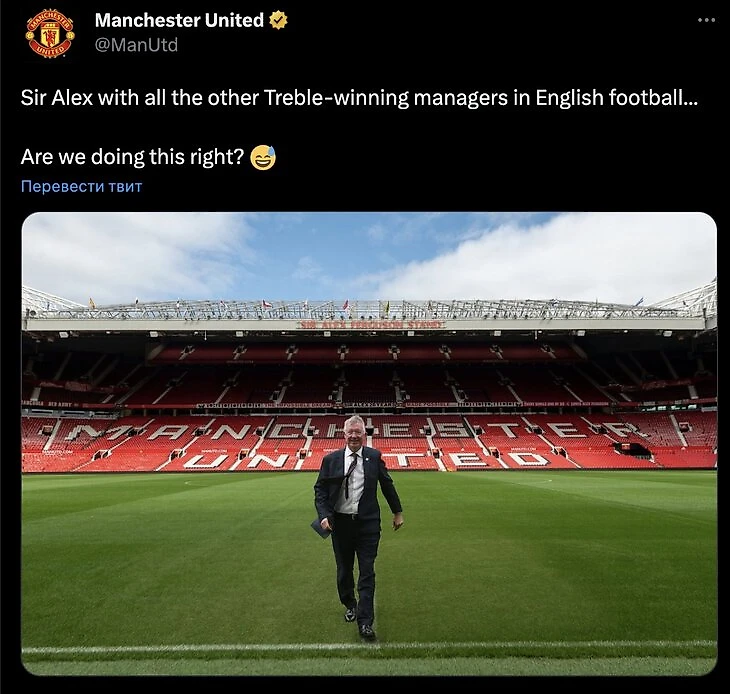
Task: Click the Перевести твит translate link
Action: (x=81, y=186)
